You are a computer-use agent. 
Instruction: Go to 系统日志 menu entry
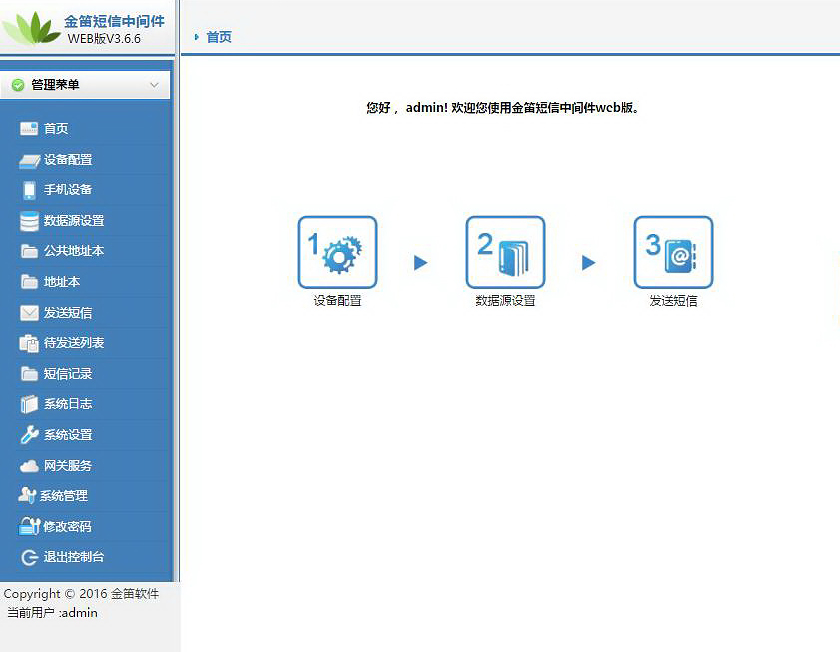tap(67, 404)
